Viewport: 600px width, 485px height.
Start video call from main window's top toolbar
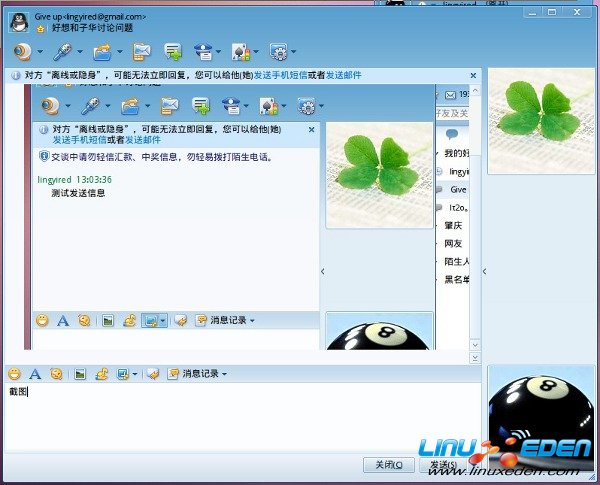tap(22, 50)
